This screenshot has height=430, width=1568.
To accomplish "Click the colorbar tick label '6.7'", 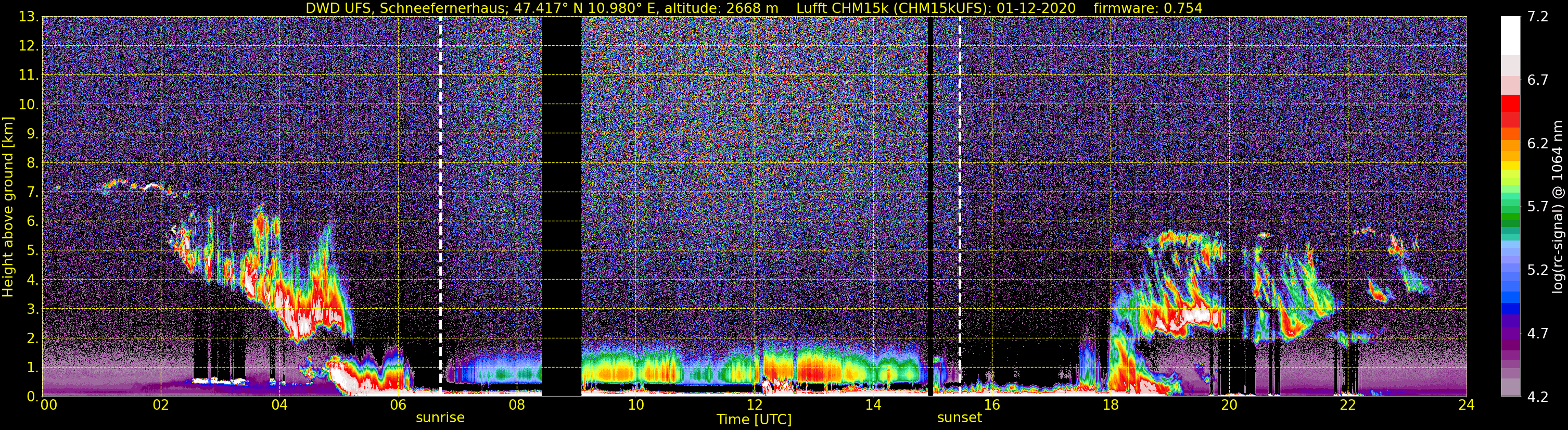I will tap(1538, 80).
